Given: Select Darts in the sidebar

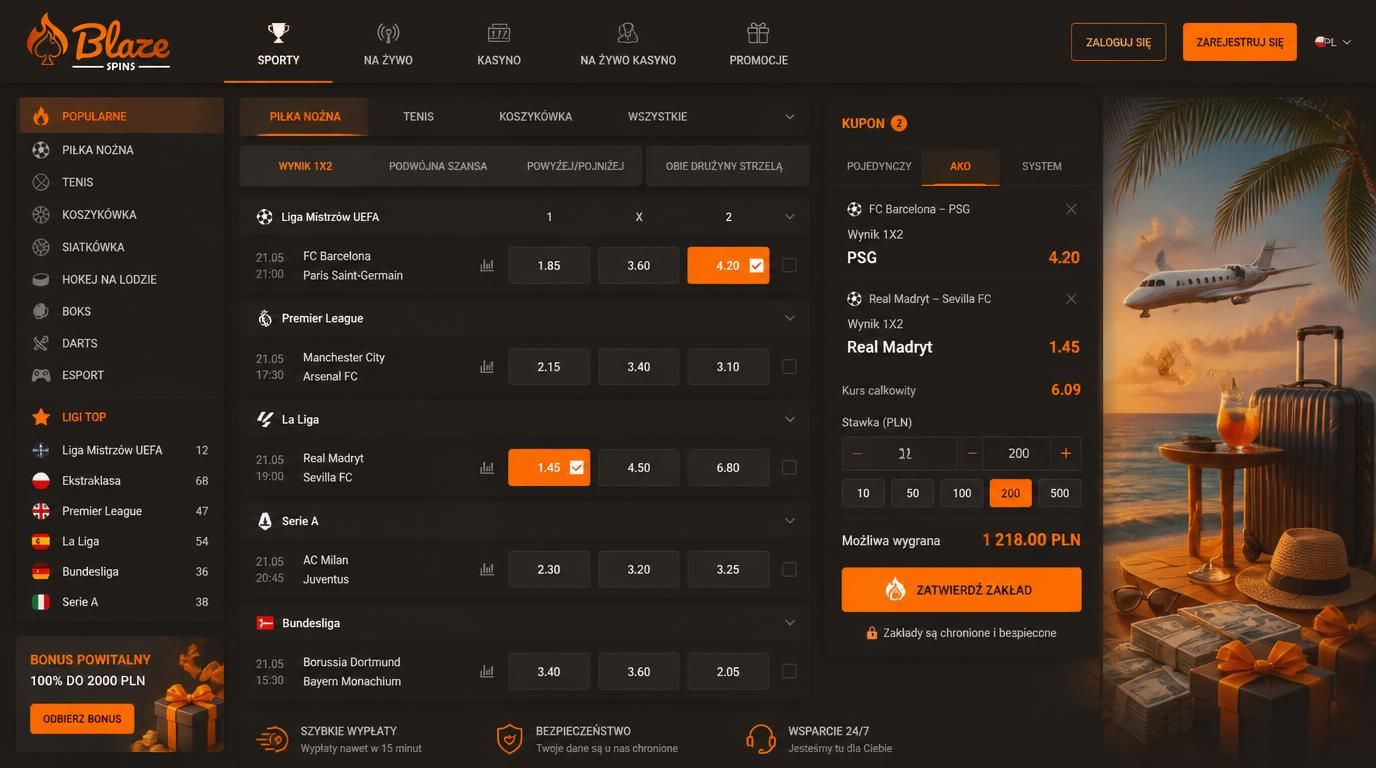Looking at the screenshot, I should pos(120,343).
